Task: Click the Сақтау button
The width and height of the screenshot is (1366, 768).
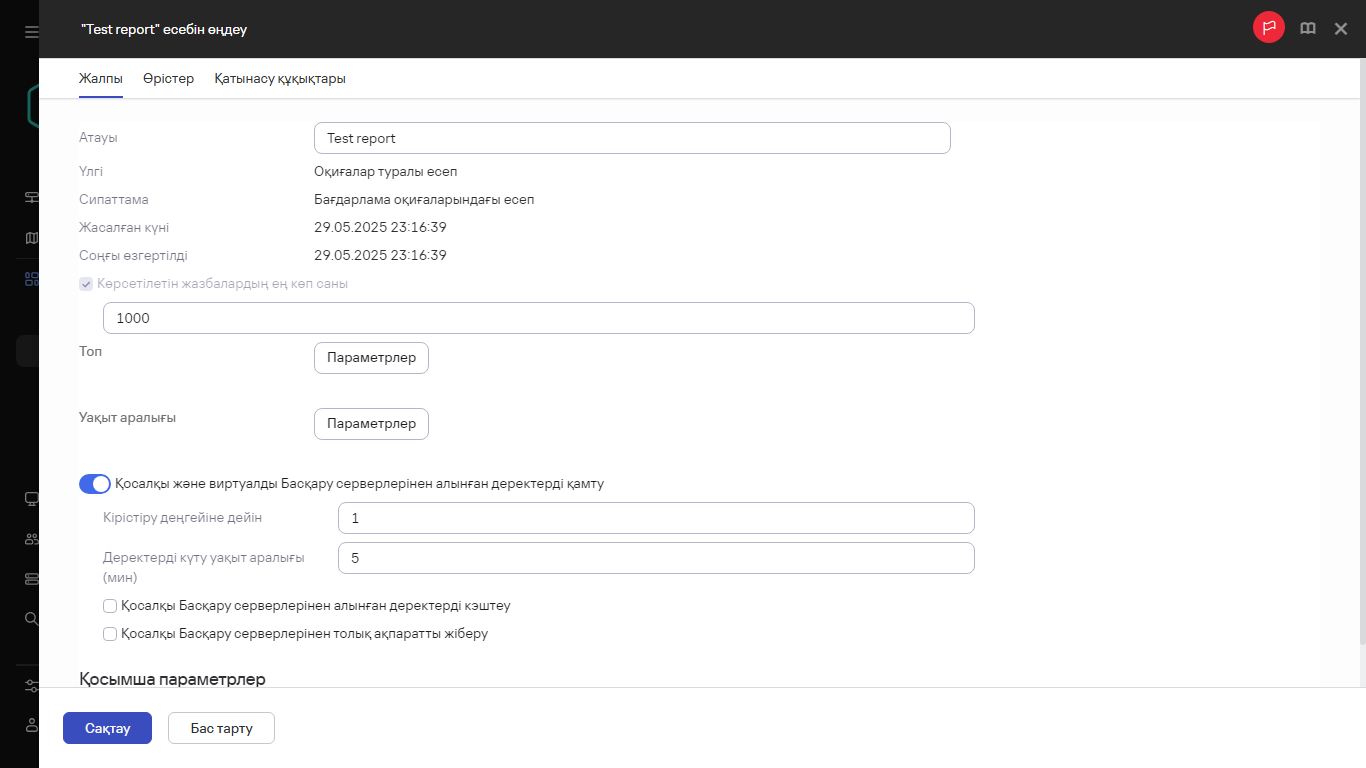Action: click(x=107, y=728)
